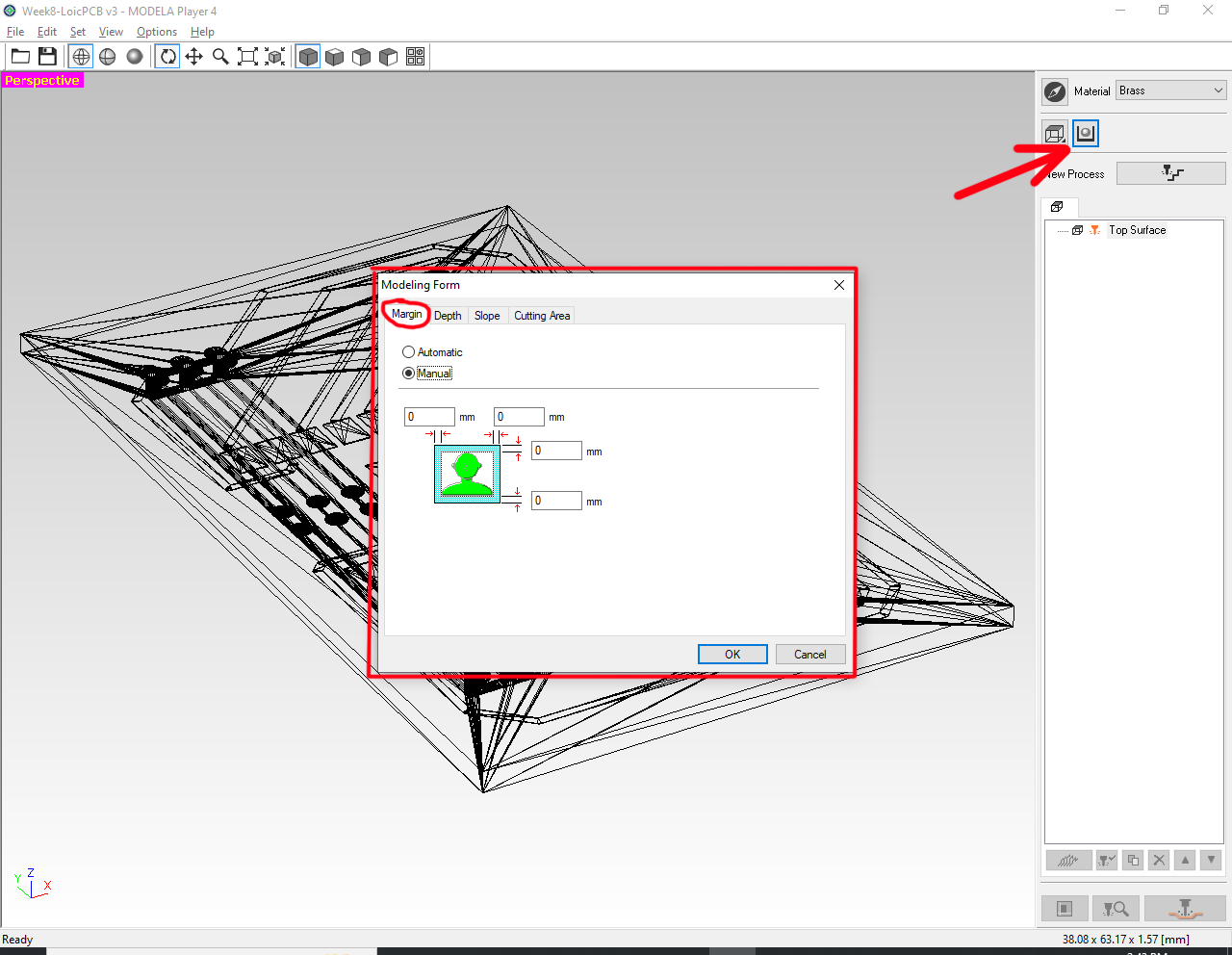Select the Zoom magnifier tool
Viewport: 1232px width, 955px height.
pyautogui.click(x=220, y=56)
